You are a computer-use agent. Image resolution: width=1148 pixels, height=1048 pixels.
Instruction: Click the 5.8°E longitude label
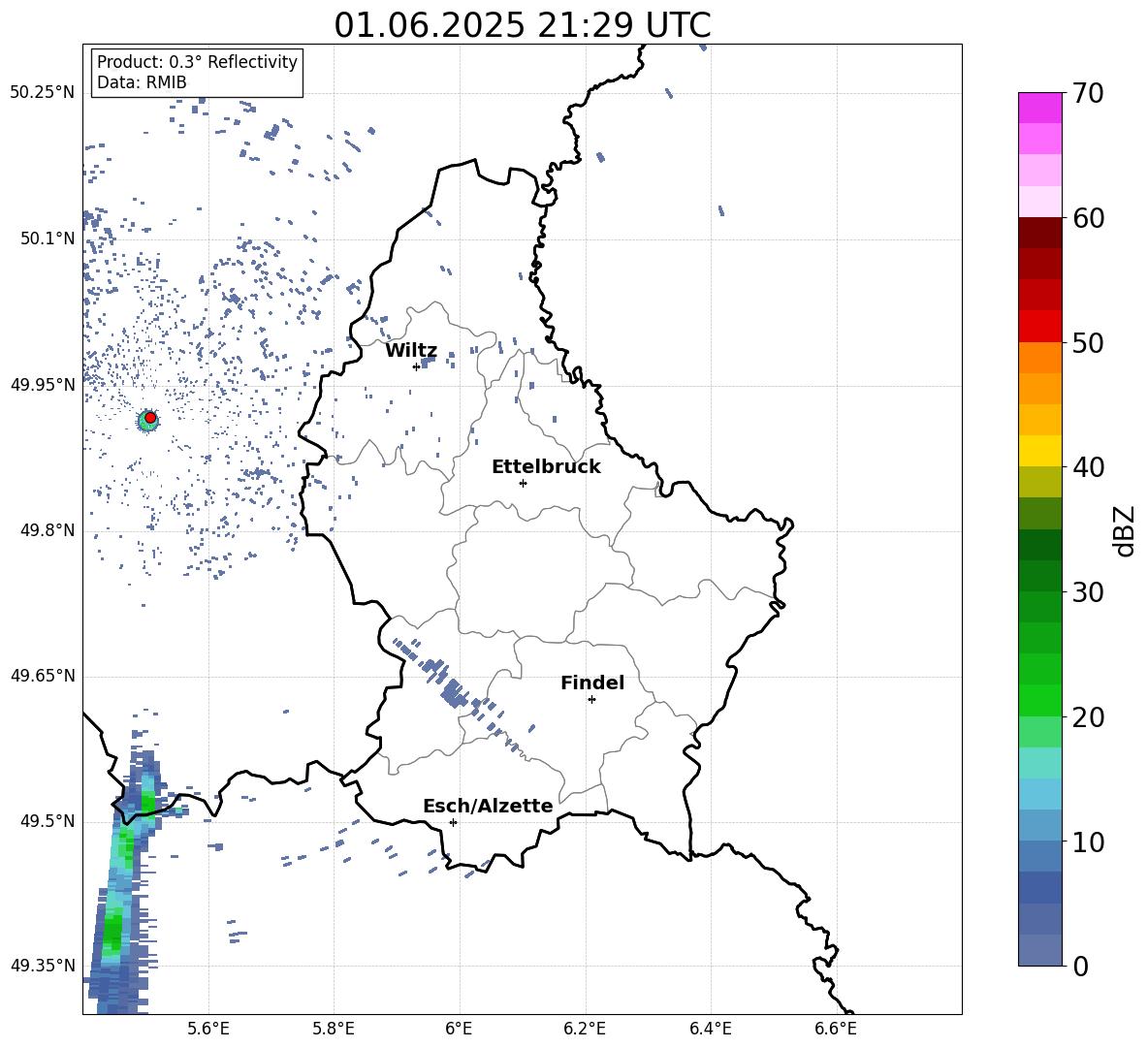coord(334,1029)
